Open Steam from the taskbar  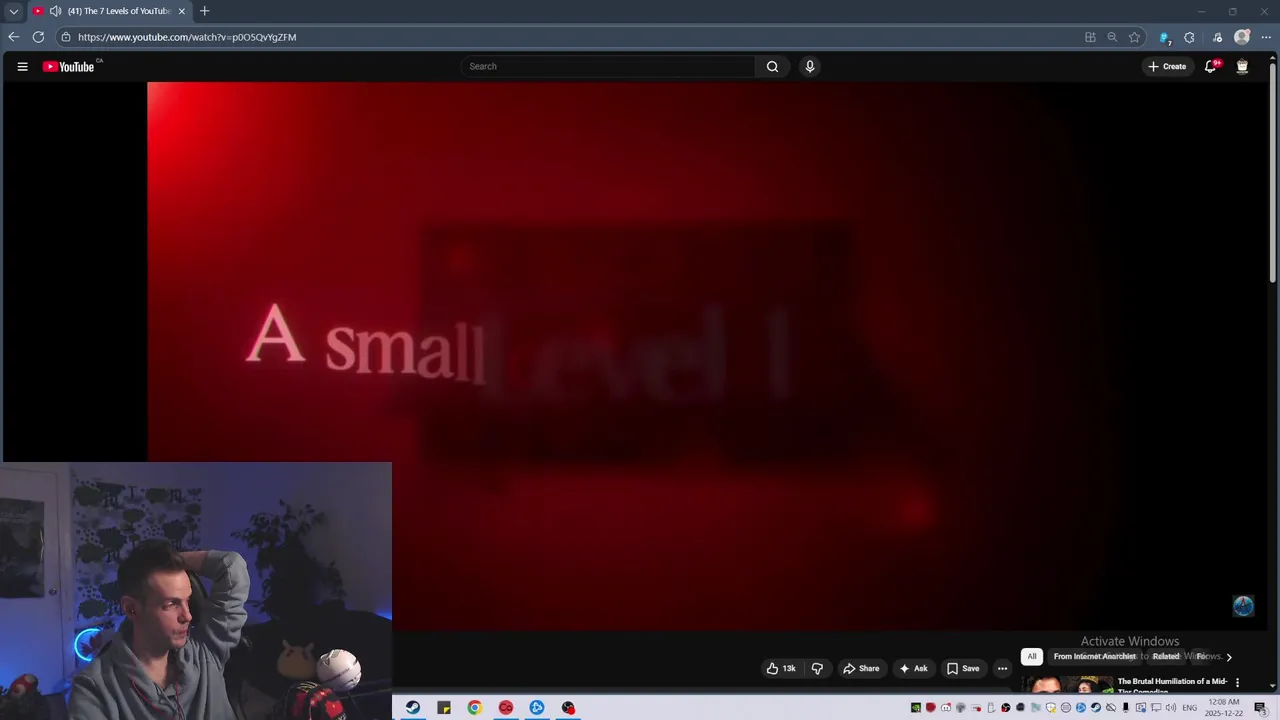[413, 708]
